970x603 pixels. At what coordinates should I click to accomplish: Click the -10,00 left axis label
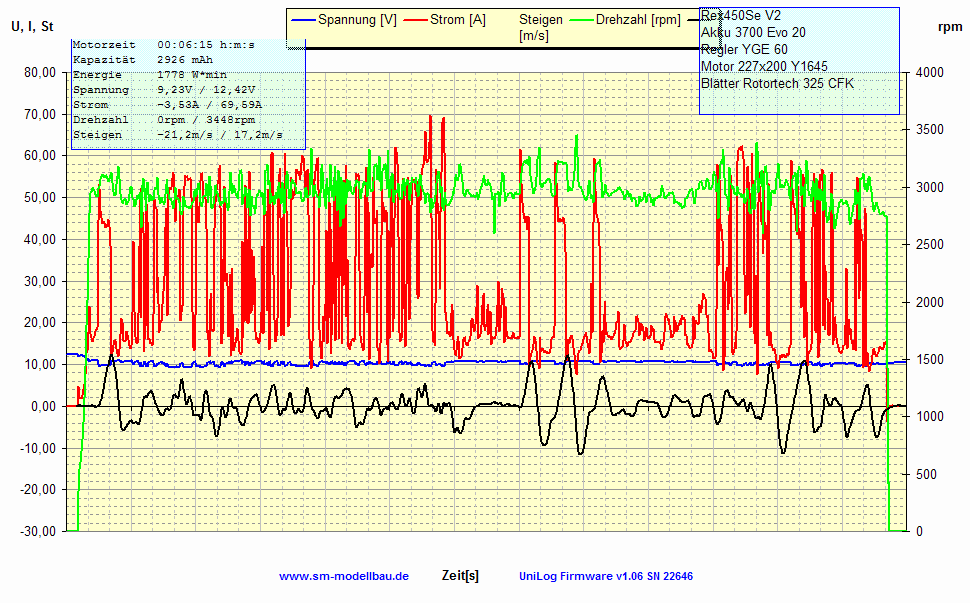tap(38, 448)
